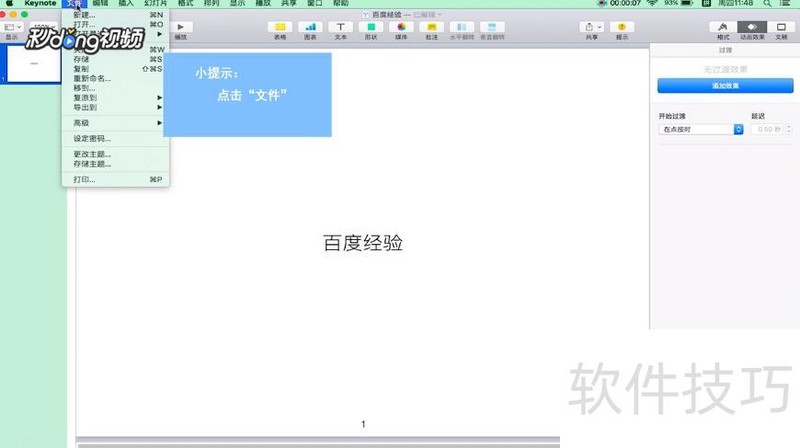
Task: Choose 移到... in the File menu
Action: pyautogui.click(x=115, y=88)
